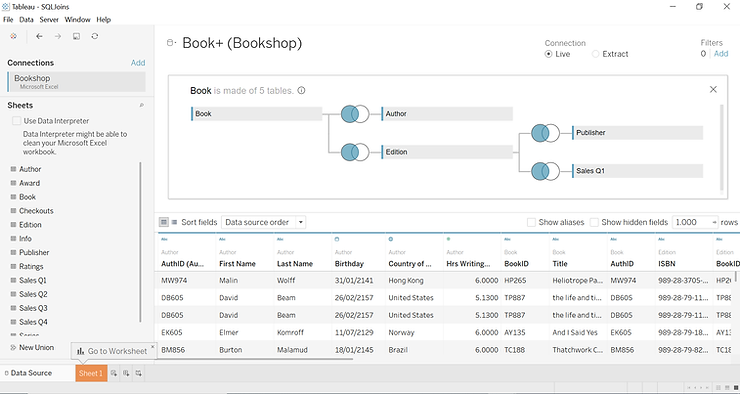Open the join icon for Publisher table
The width and height of the screenshot is (740, 394).
(546, 133)
